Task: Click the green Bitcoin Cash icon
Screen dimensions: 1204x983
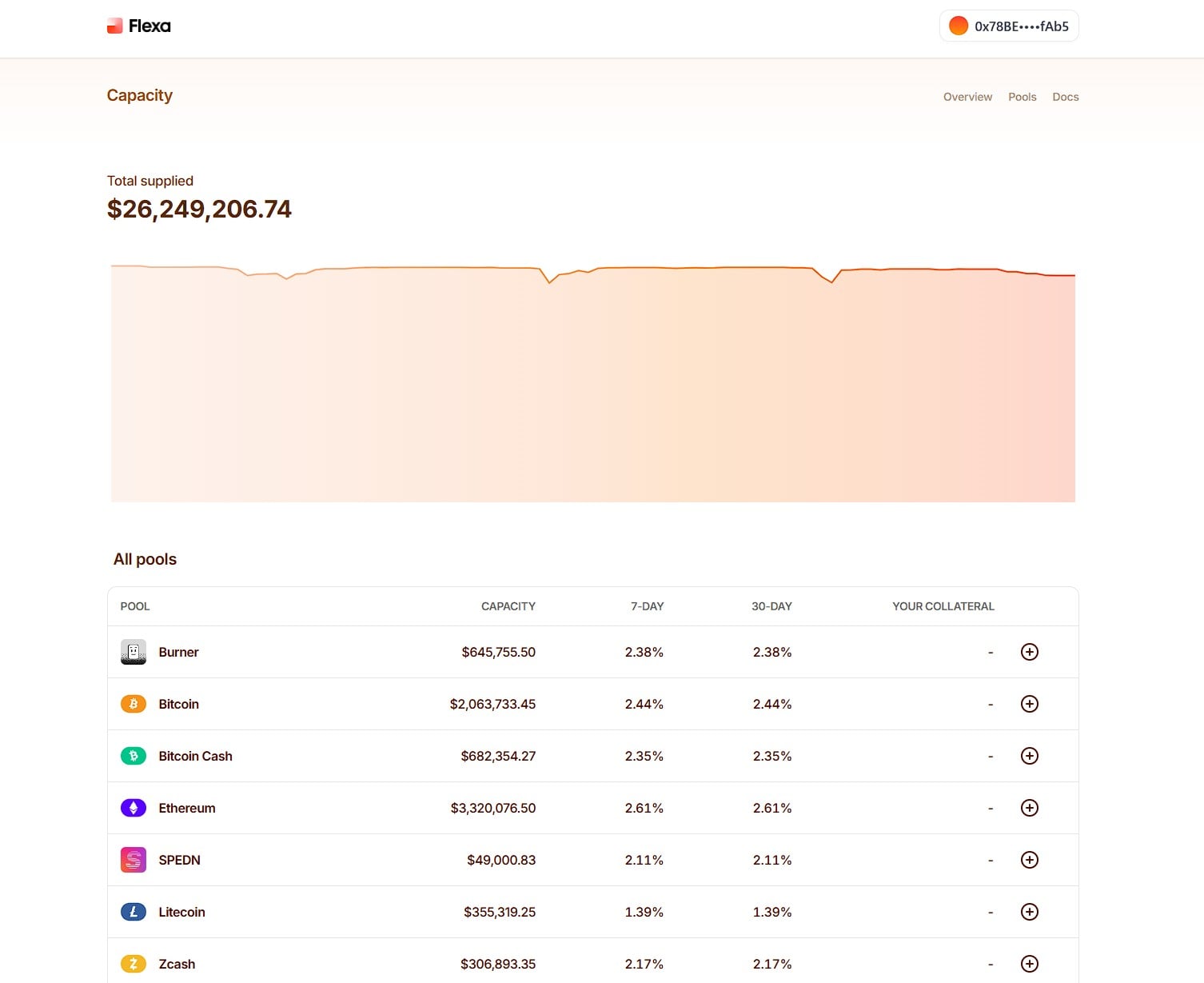Action: [134, 756]
